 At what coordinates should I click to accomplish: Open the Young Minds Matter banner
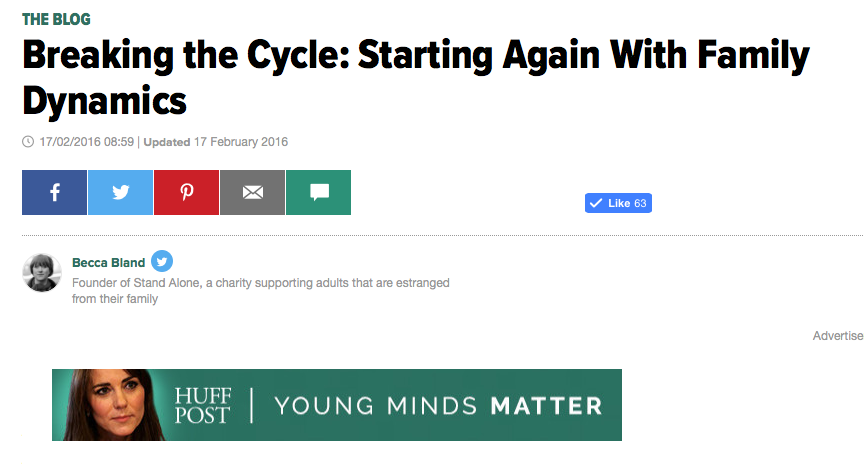(x=337, y=405)
